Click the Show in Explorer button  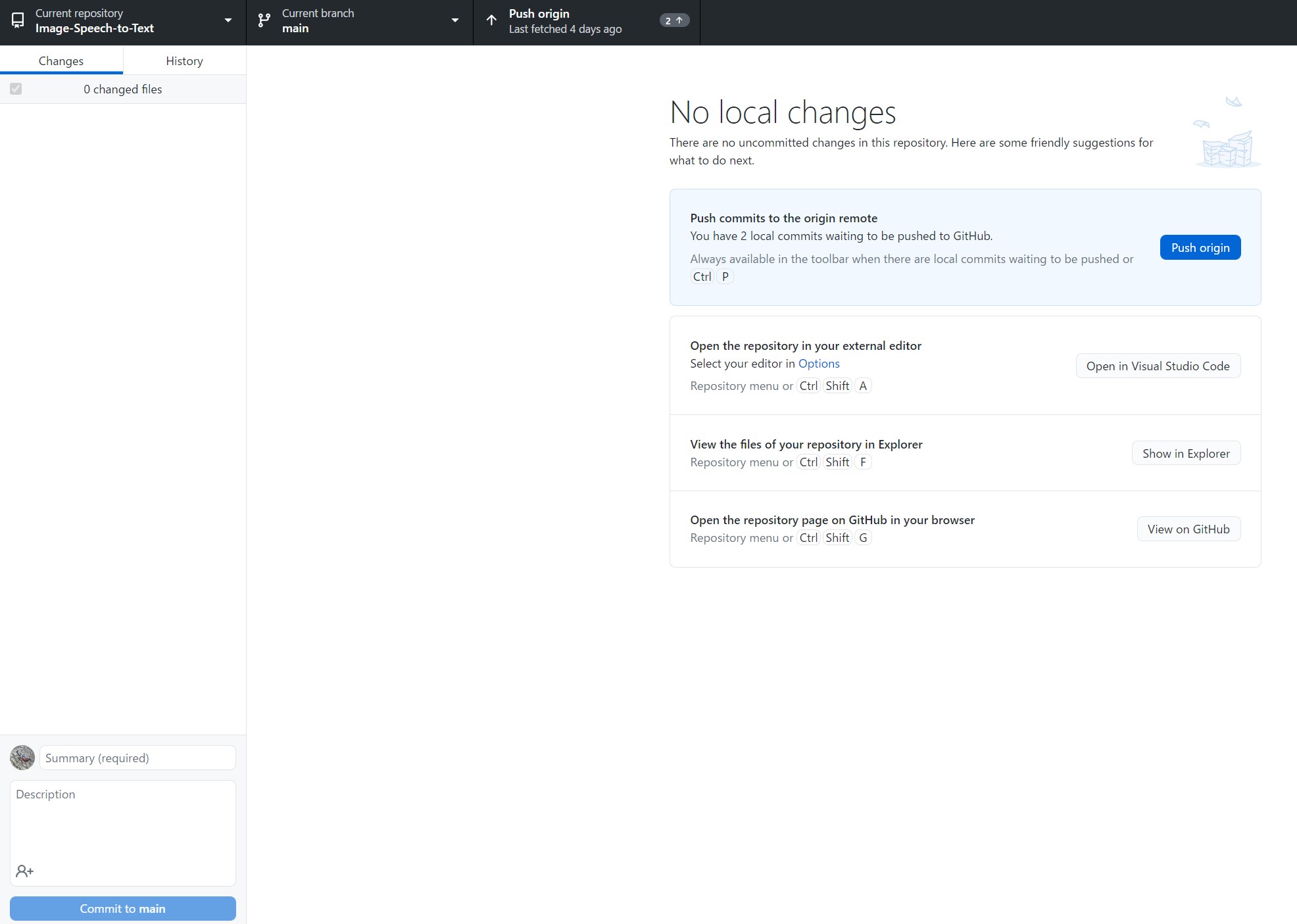pyautogui.click(x=1185, y=453)
